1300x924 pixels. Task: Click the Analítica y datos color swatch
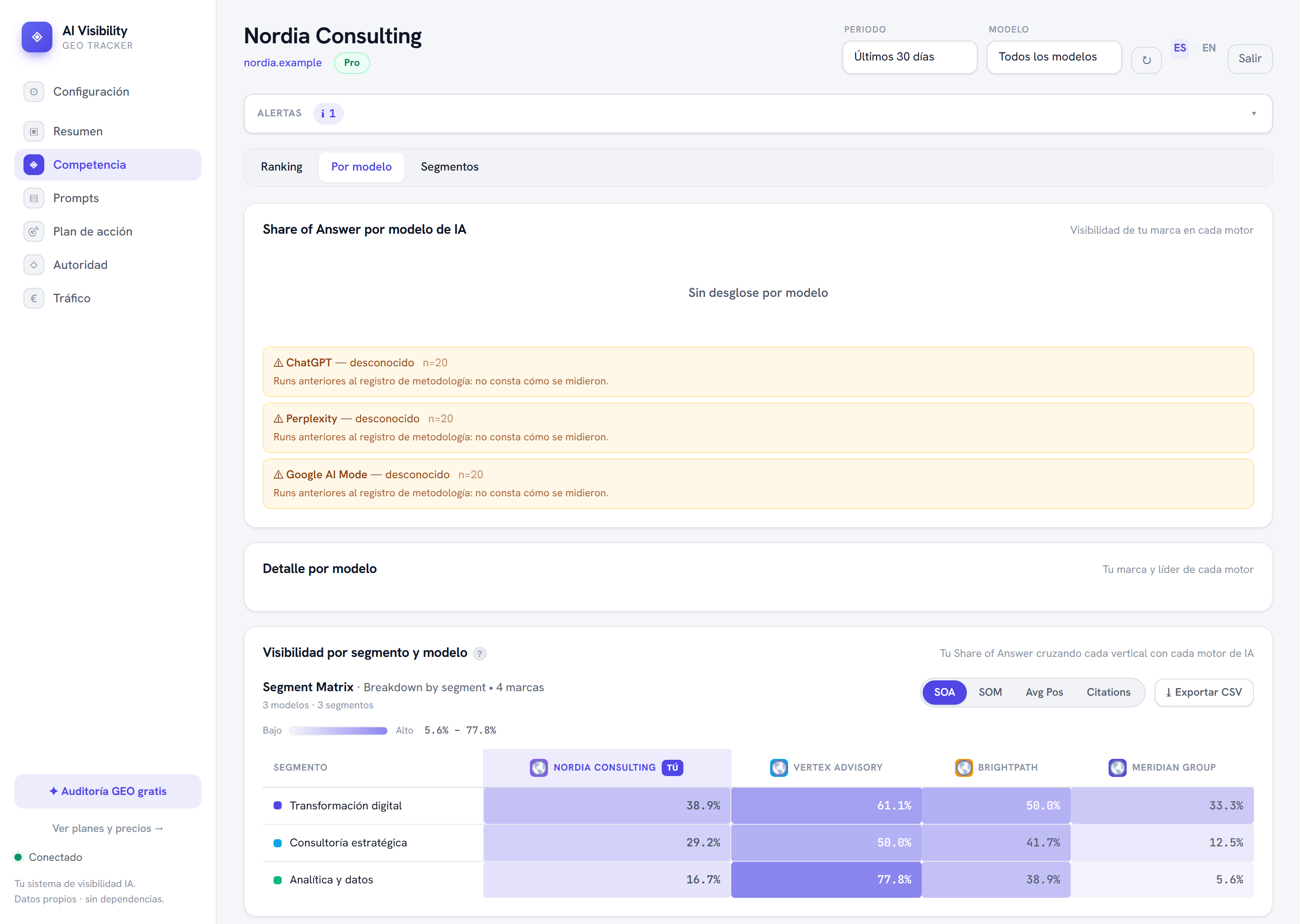[278, 880]
